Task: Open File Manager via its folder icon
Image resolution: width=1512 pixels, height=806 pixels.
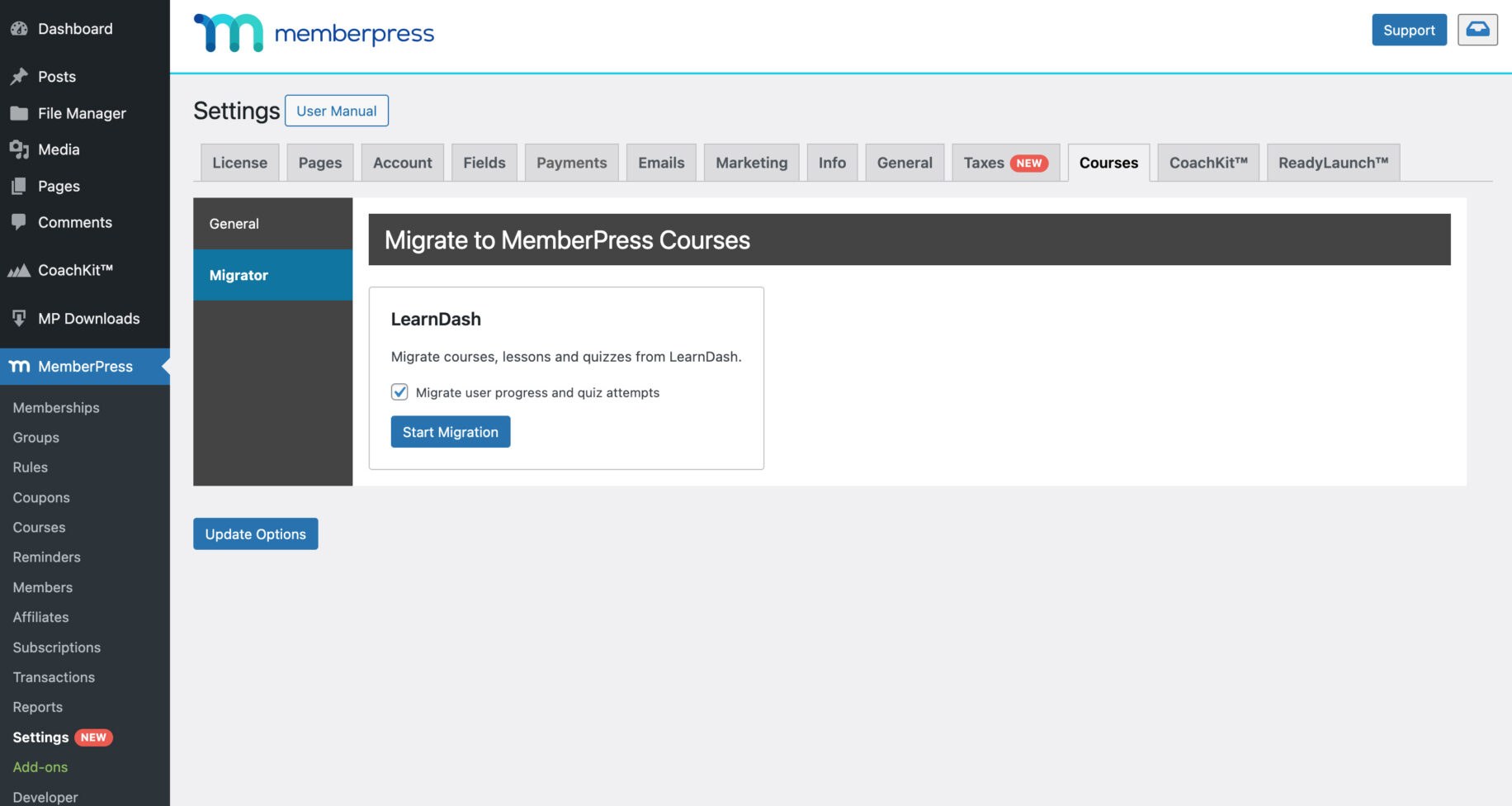Action: pos(20,113)
